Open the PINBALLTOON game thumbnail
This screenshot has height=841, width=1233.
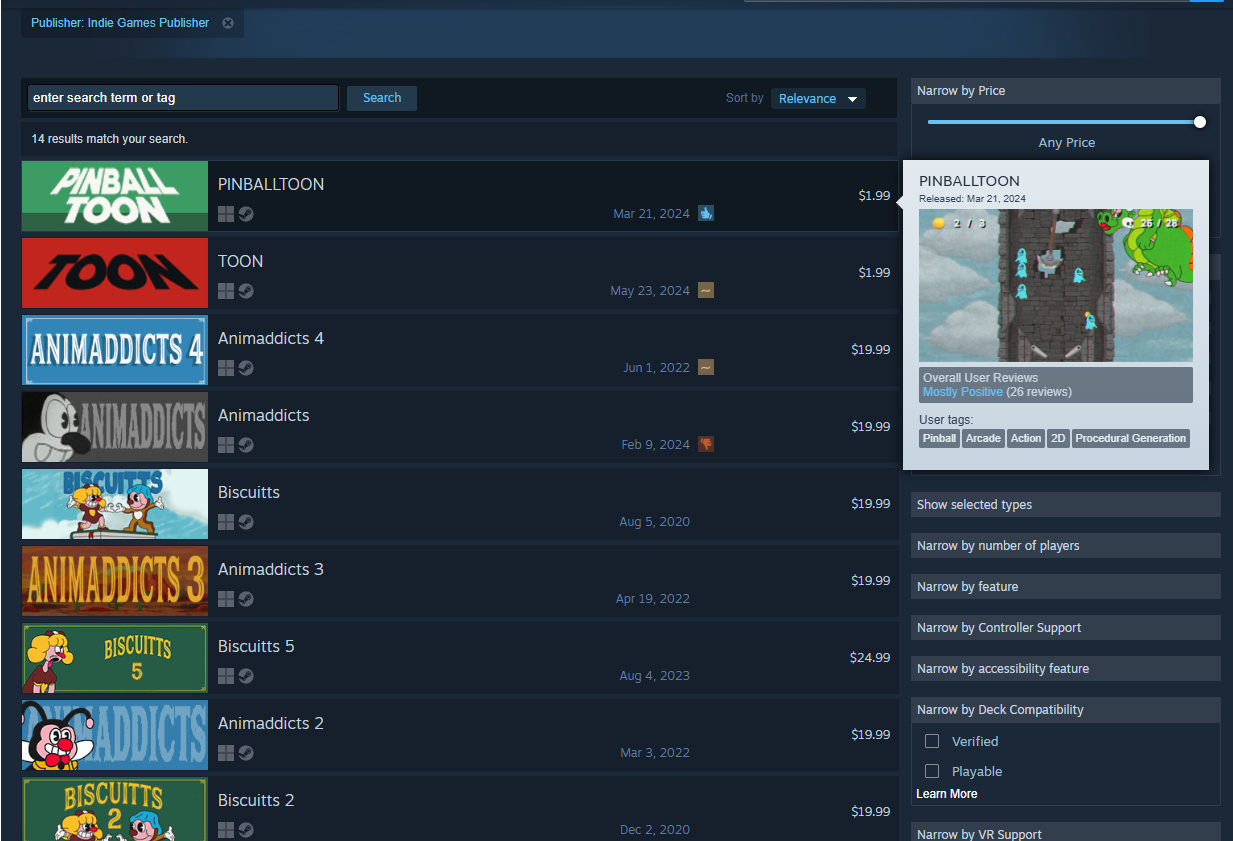[x=115, y=196]
